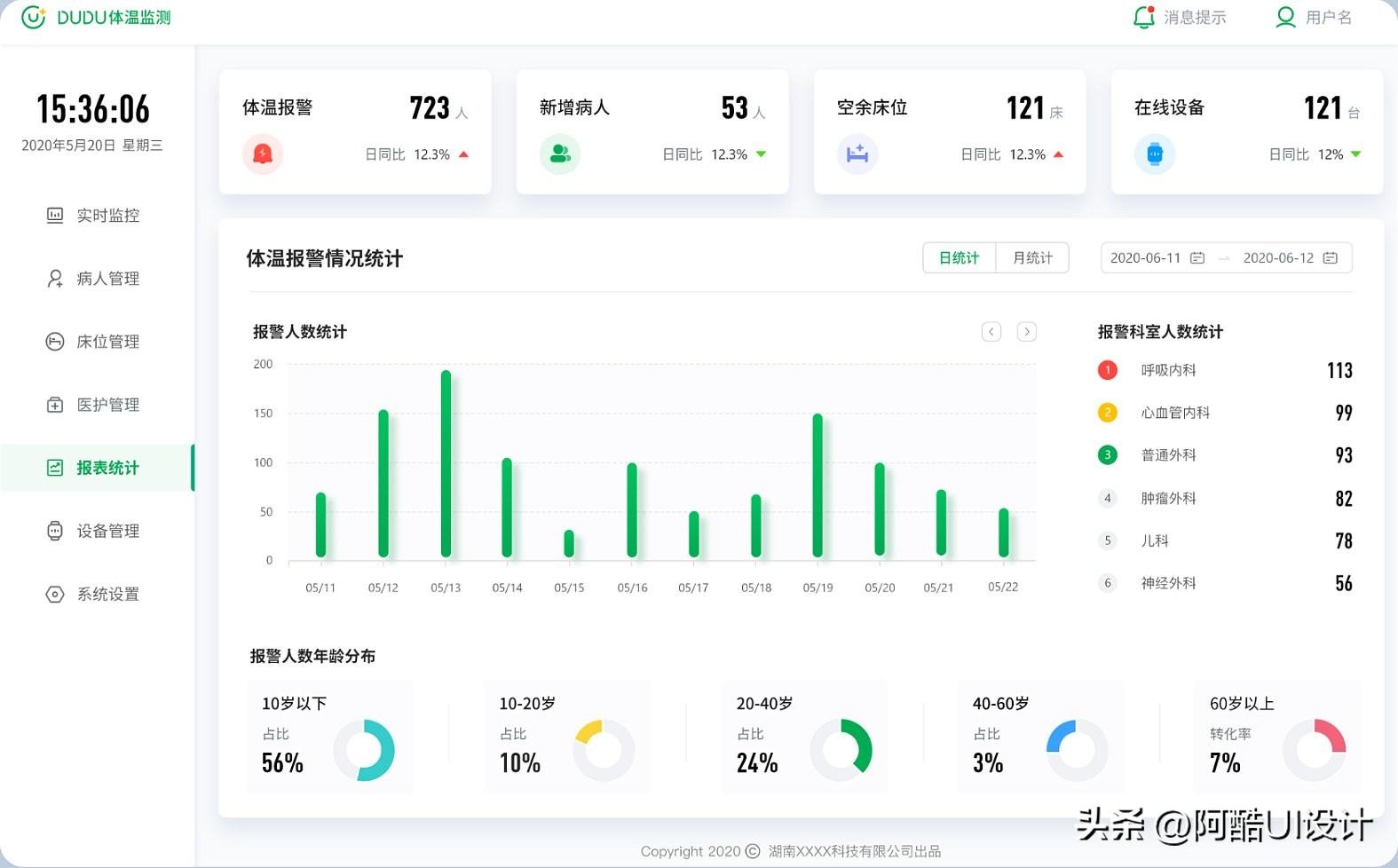Click the 系统设置 sidebar icon
This screenshot has width=1398, height=868.
[x=55, y=595]
